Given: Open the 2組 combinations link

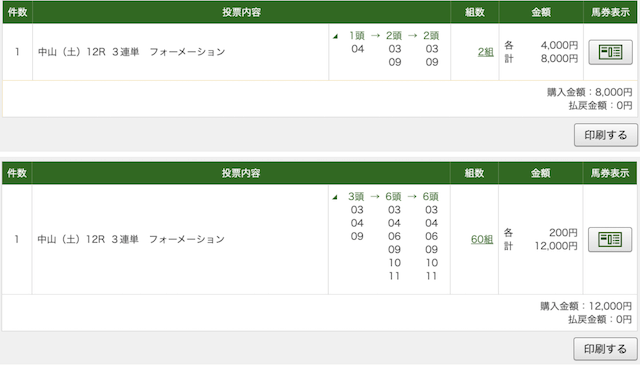Looking at the screenshot, I should 486,52.
